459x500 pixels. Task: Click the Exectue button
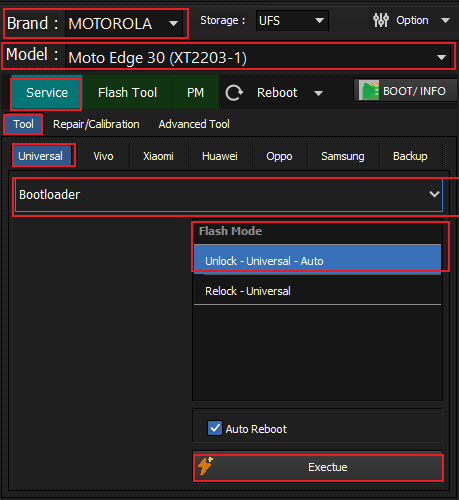point(318,467)
